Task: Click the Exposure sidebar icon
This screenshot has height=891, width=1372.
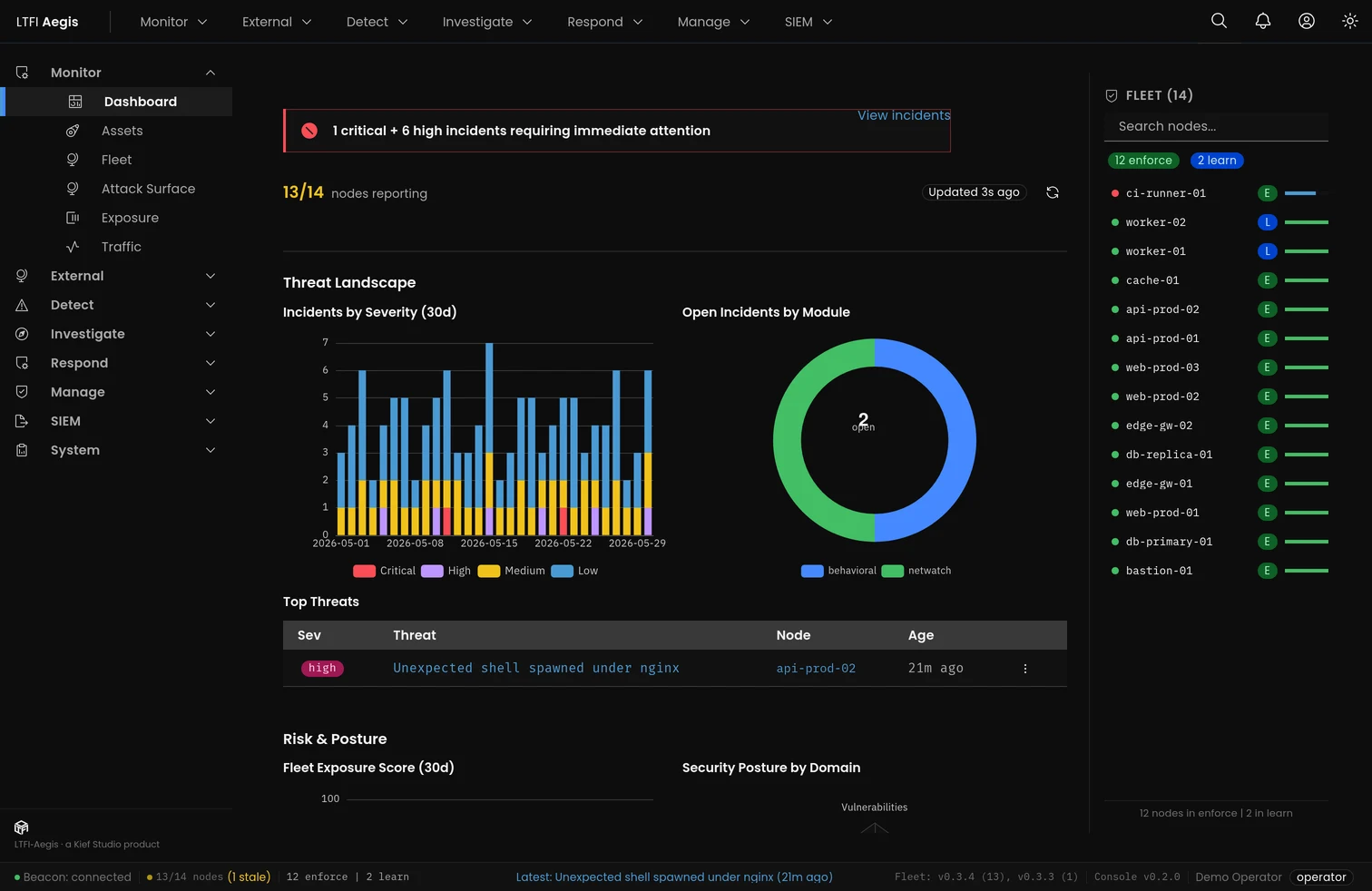Action: point(73,218)
